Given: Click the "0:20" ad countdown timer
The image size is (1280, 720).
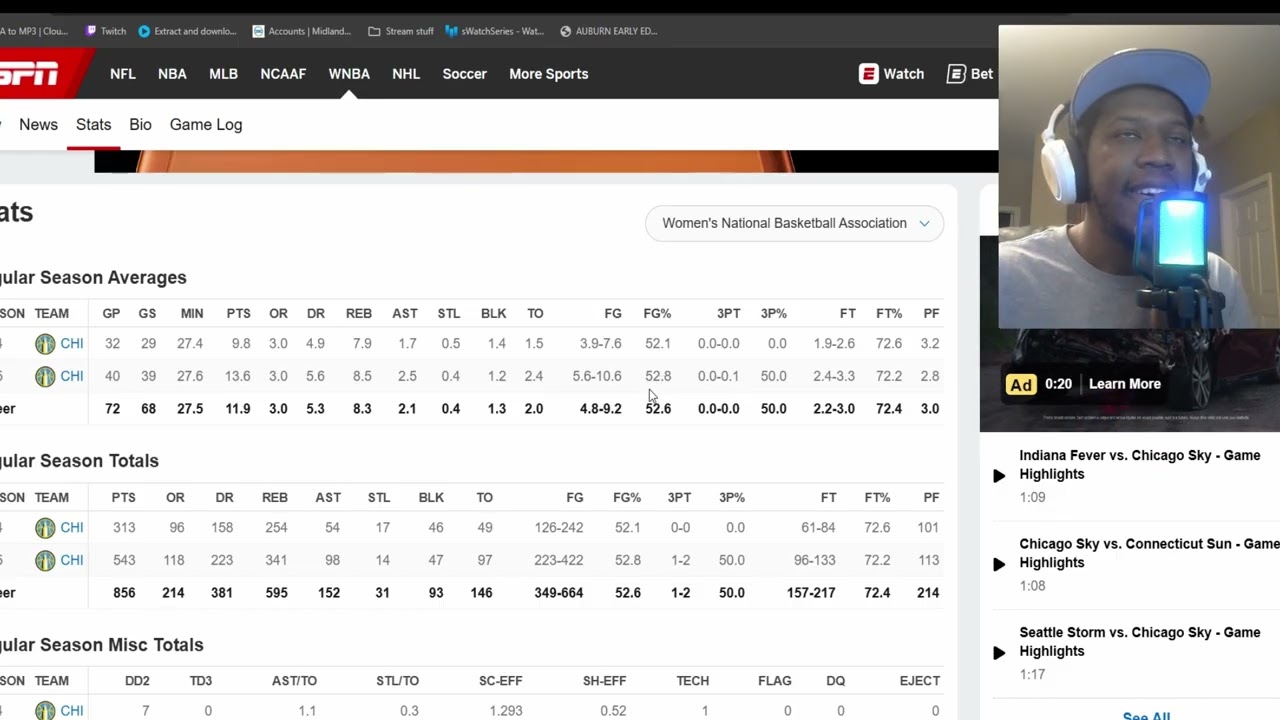Looking at the screenshot, I should pyautogui.click(x=1058, y=384).
